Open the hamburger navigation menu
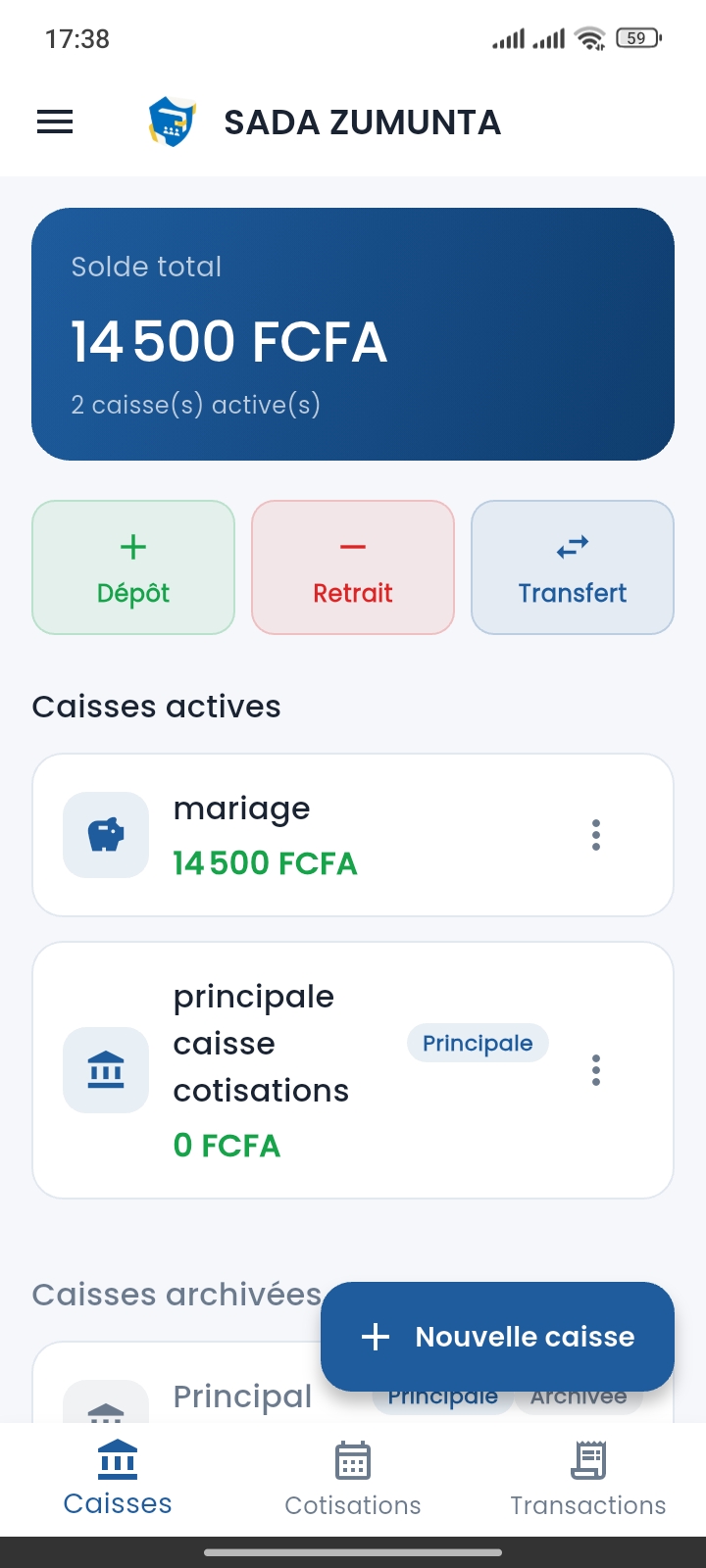Image resolution: width=706 pixels, height=1568 pixels. [x=55, y=122]
